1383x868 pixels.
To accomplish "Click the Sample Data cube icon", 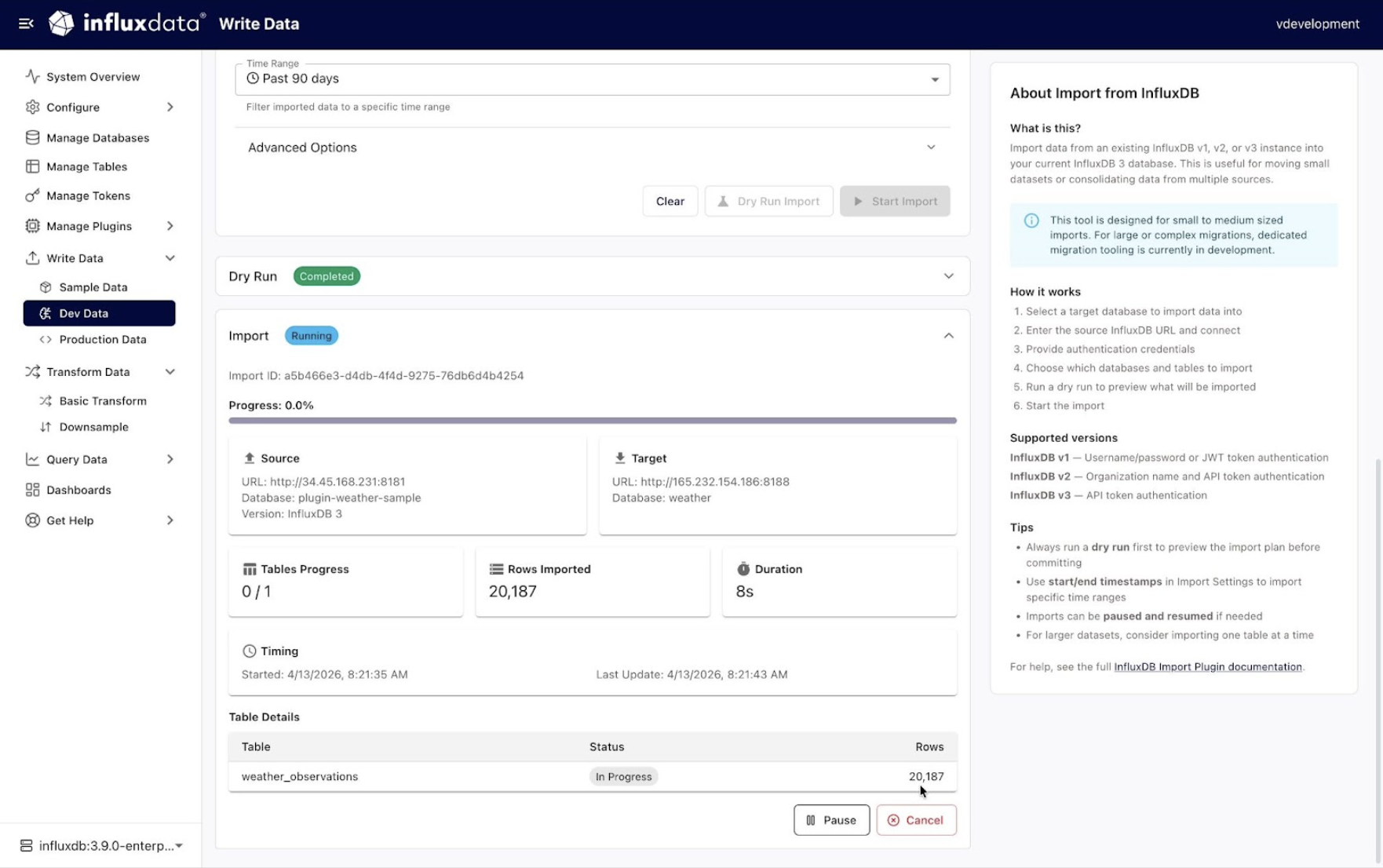I will coord(46,287).
